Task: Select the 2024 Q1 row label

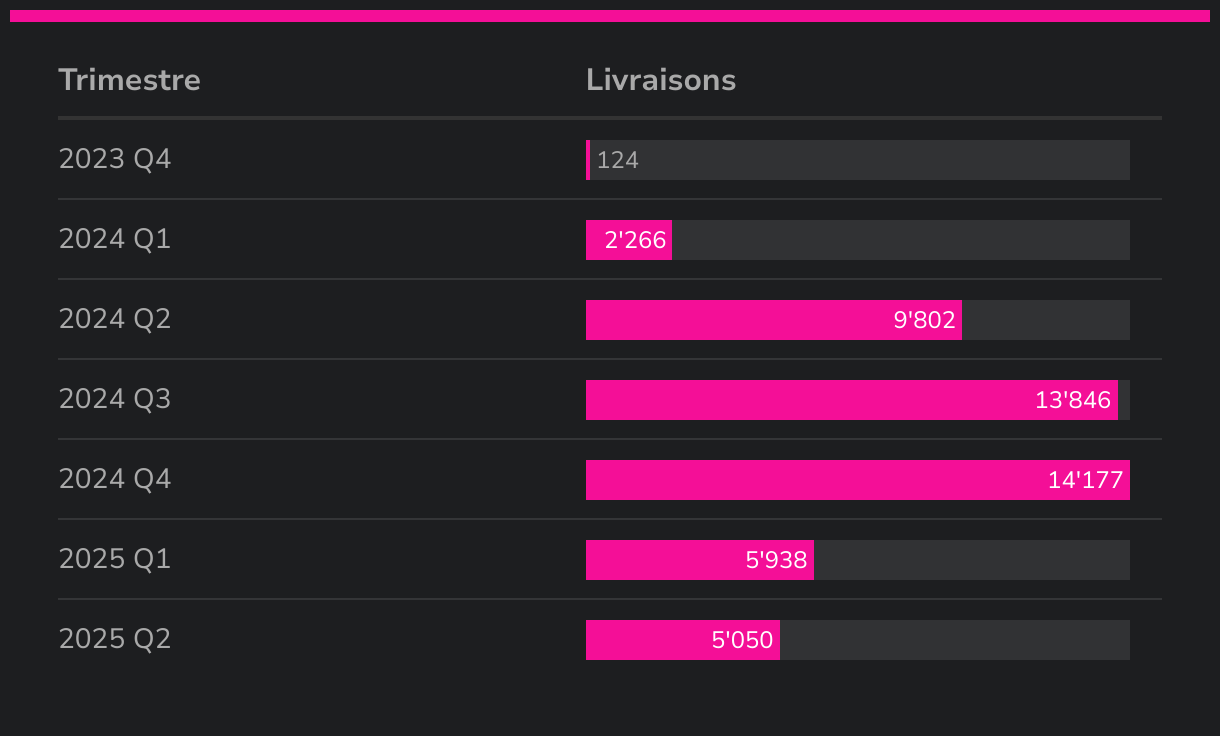Action: pyautogui.click(x=115, y=239)
